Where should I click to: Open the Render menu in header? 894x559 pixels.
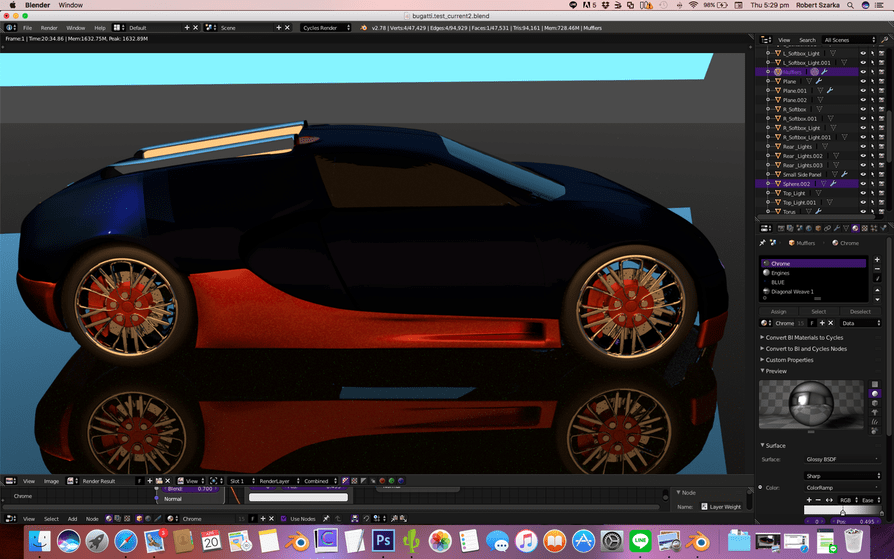(x=48, y=28)
